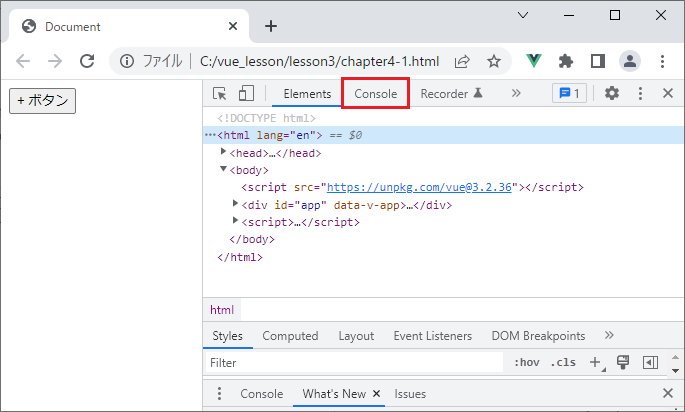
Task: Open Chrome's three-dot menu
Action: (662, 61)
